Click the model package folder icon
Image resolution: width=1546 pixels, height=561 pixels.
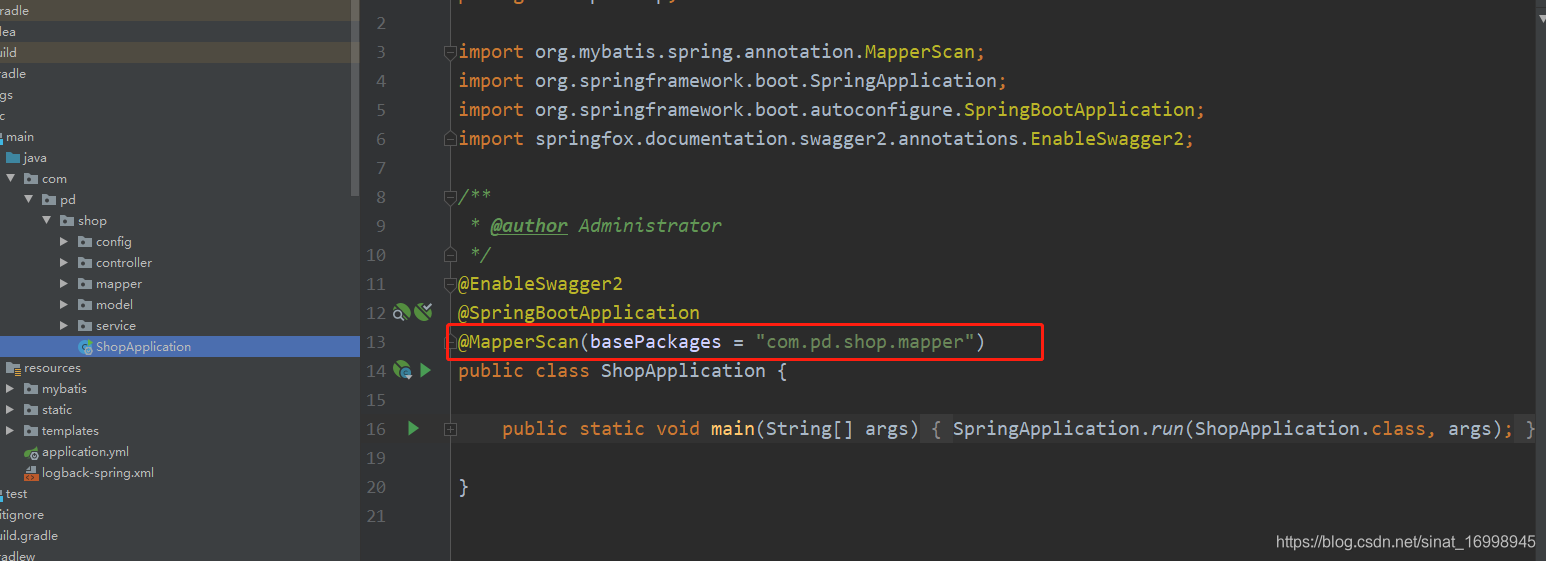85,305
